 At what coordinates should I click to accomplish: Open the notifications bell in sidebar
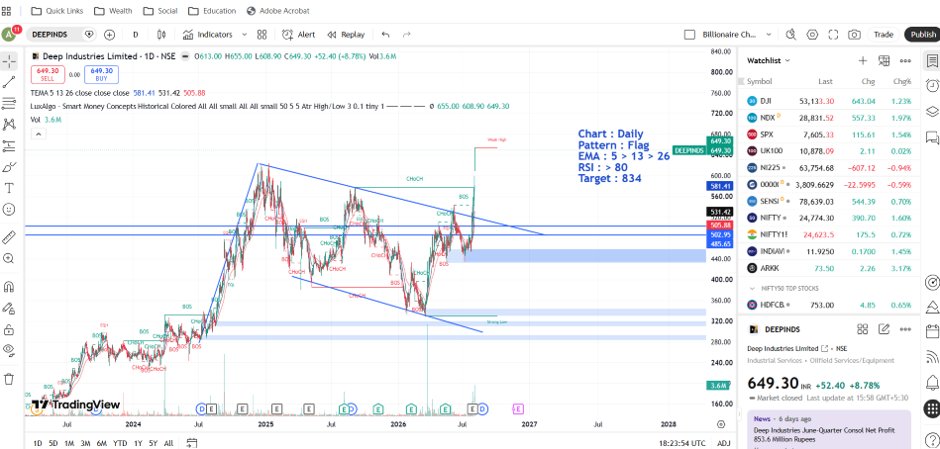932,382
